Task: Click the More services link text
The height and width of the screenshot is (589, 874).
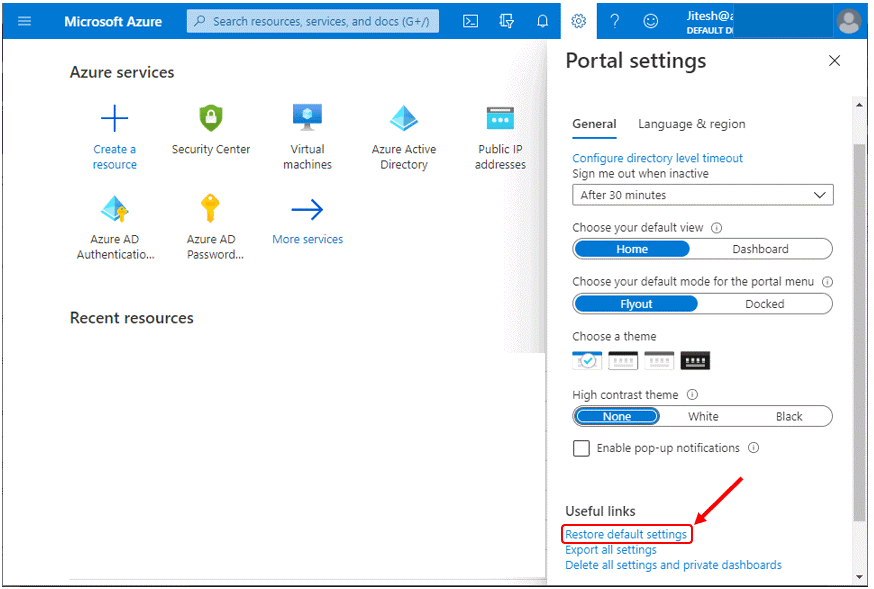Action: tap(307, 239)
